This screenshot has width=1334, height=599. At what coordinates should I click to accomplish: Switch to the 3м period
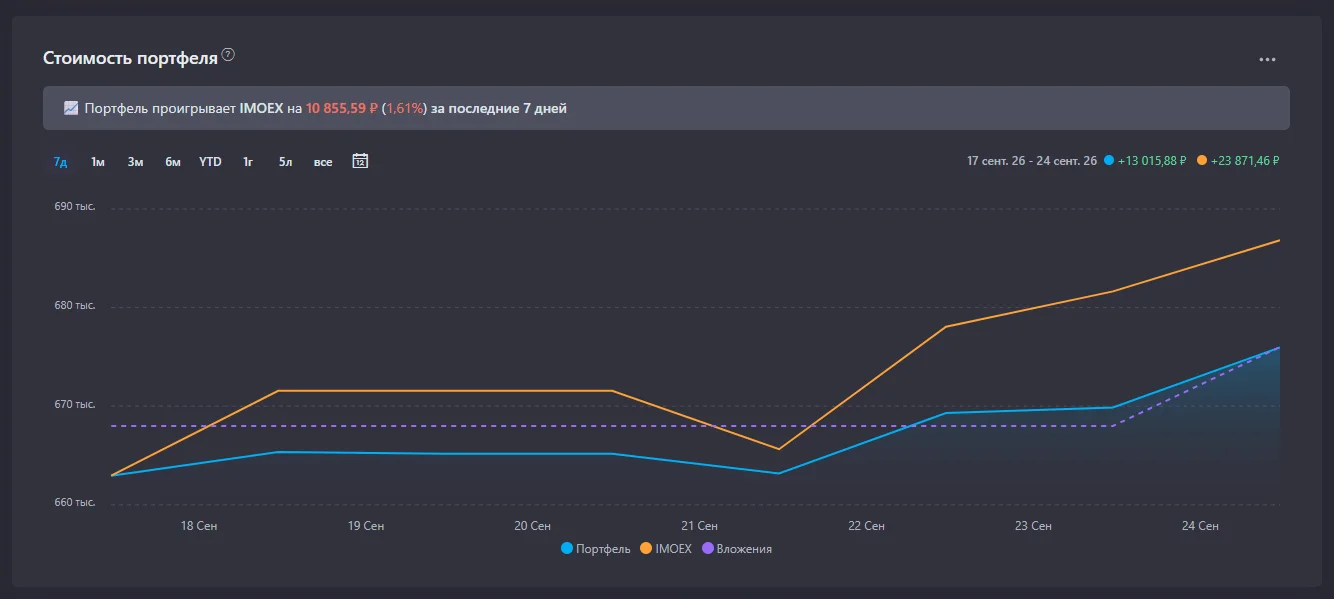(135, 162)
